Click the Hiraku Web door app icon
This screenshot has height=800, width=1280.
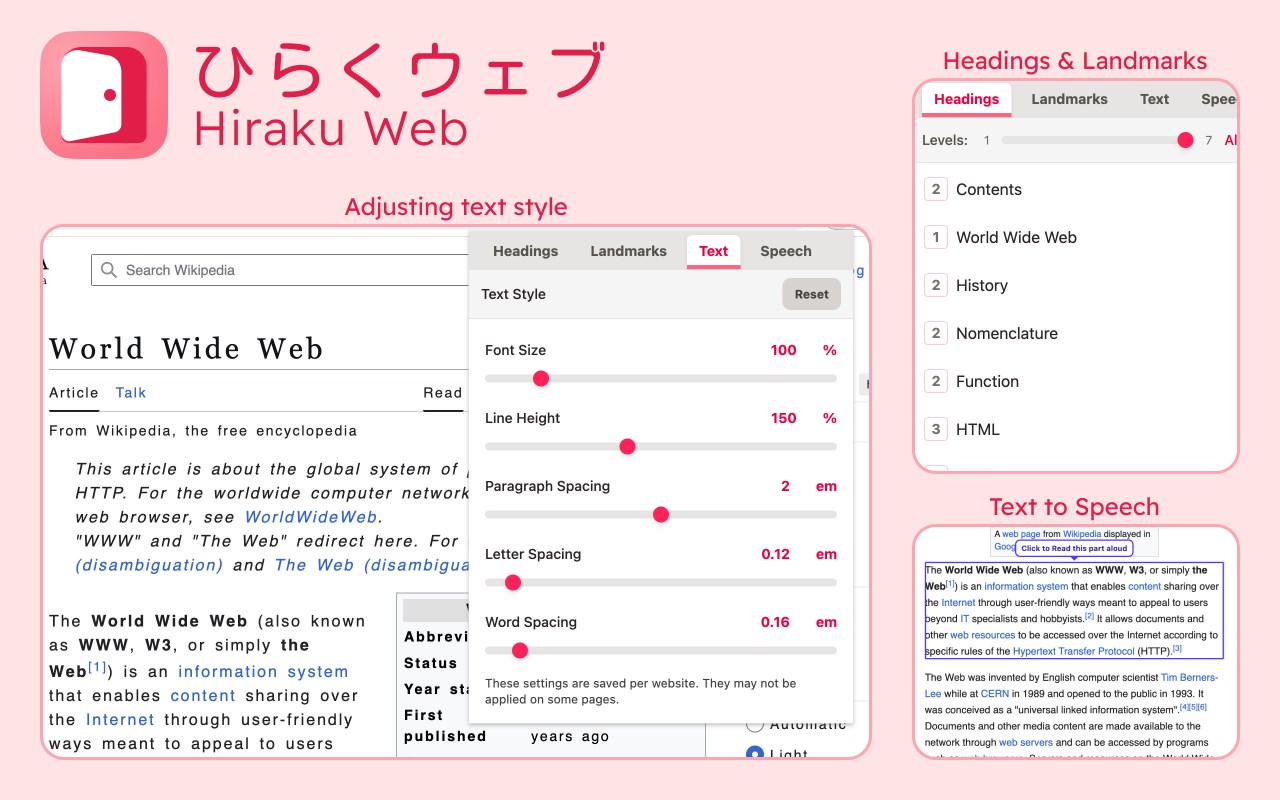[x=104, y=95]
